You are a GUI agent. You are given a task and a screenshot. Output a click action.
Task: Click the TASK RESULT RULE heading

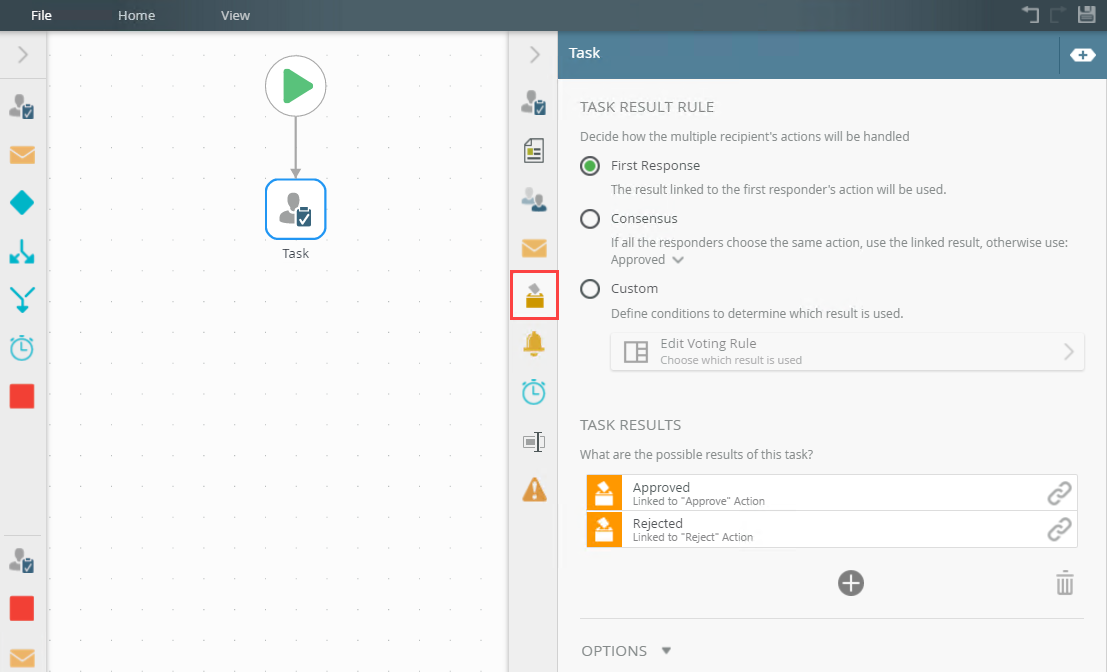point(647,107)
